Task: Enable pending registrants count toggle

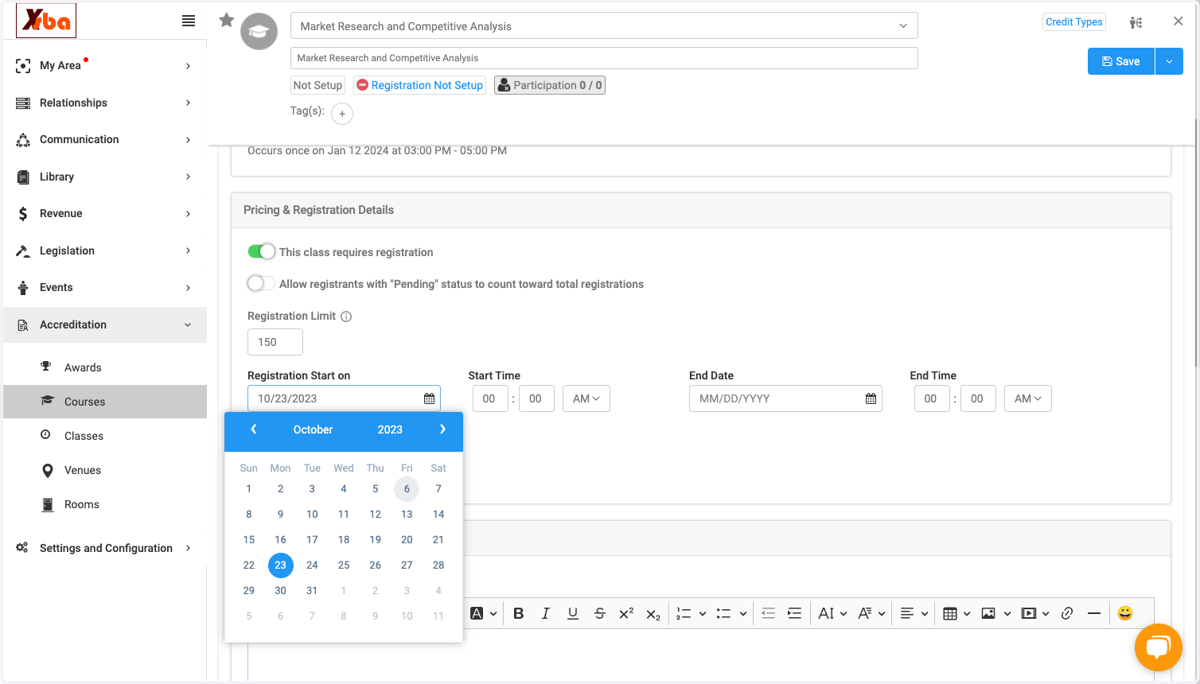Action: point(261,283)
